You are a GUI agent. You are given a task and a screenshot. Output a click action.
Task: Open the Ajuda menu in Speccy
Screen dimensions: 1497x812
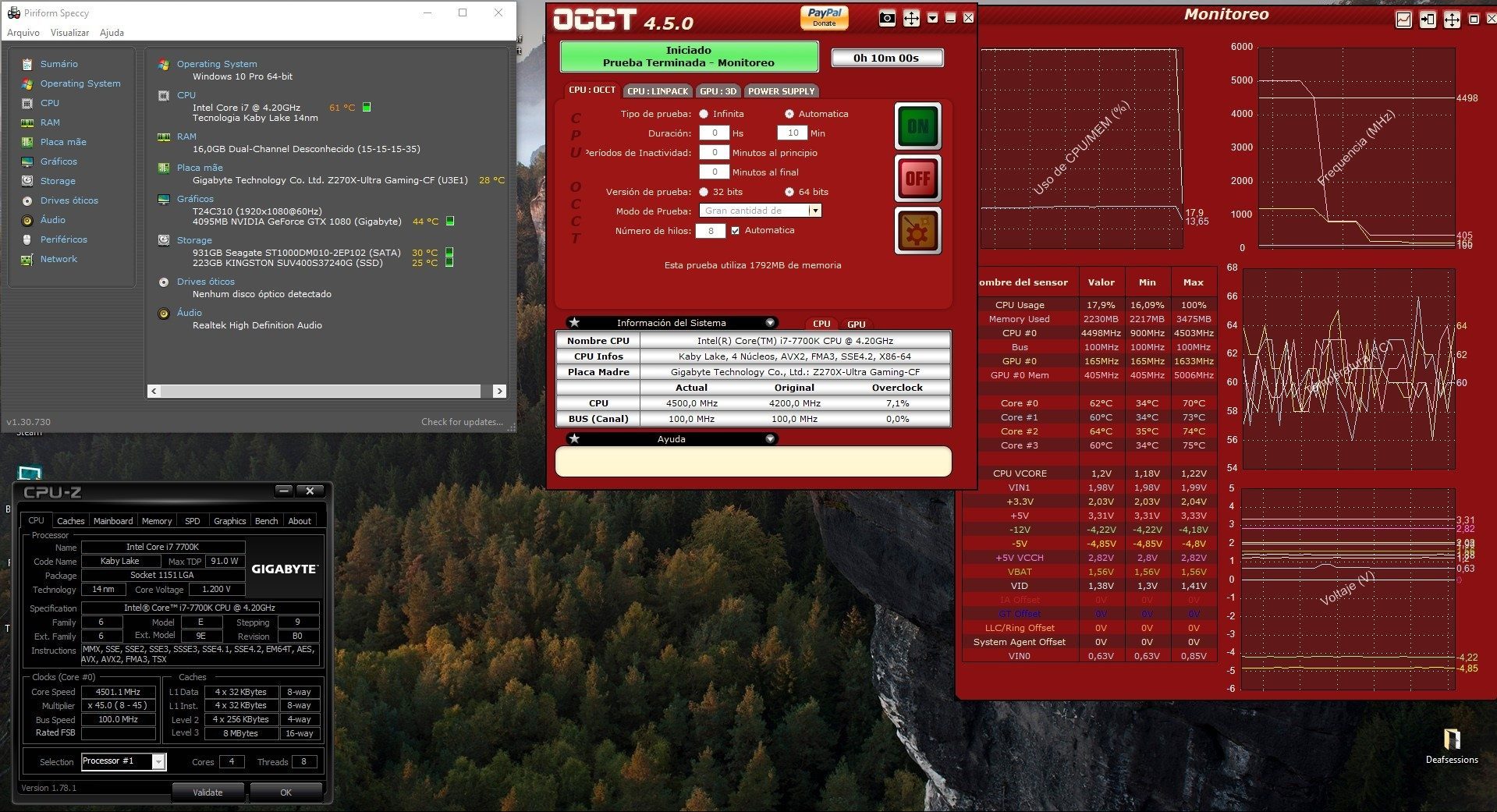tap(112, 33)
